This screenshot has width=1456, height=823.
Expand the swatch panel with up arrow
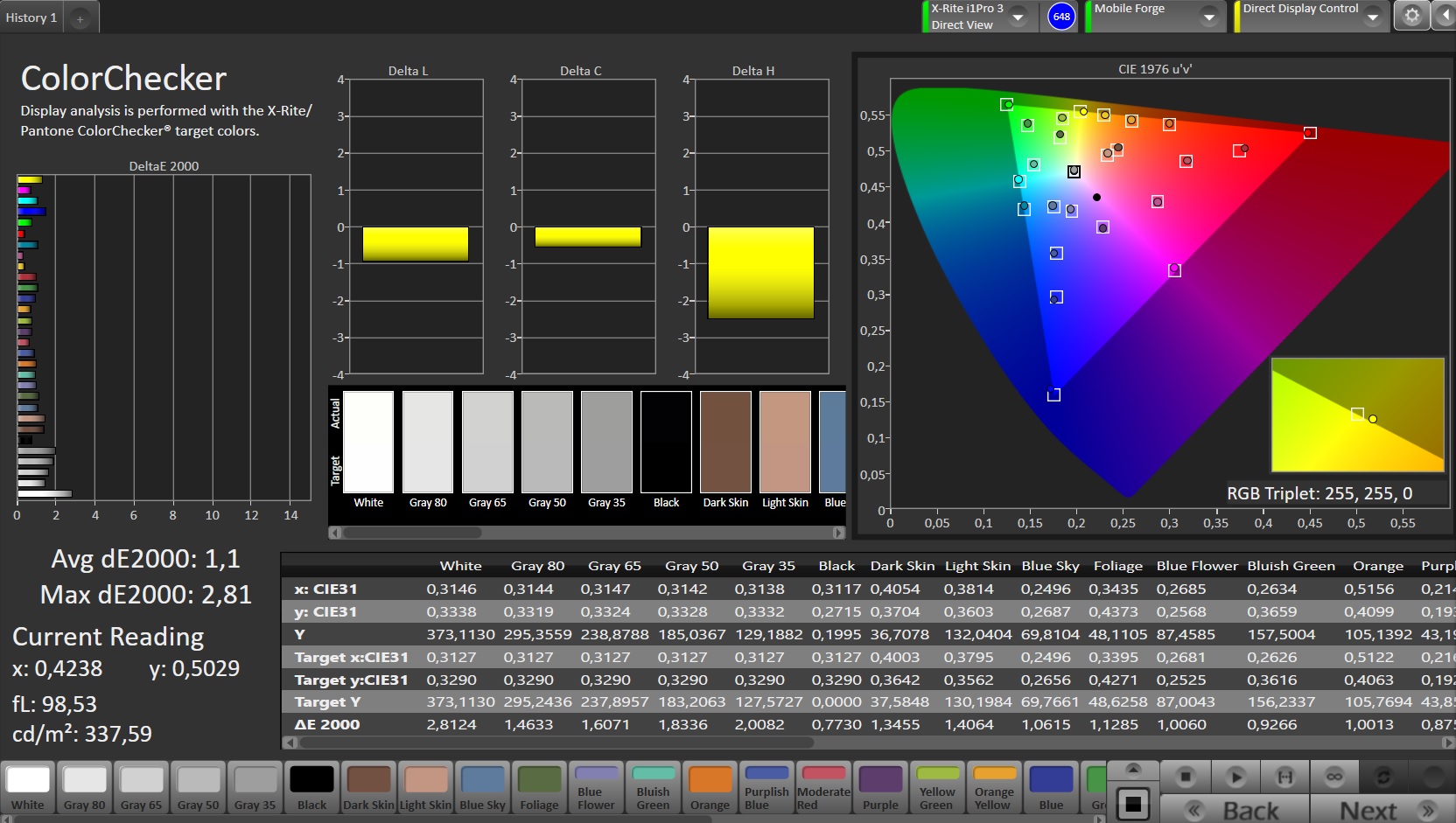(x=1133, y=769)
